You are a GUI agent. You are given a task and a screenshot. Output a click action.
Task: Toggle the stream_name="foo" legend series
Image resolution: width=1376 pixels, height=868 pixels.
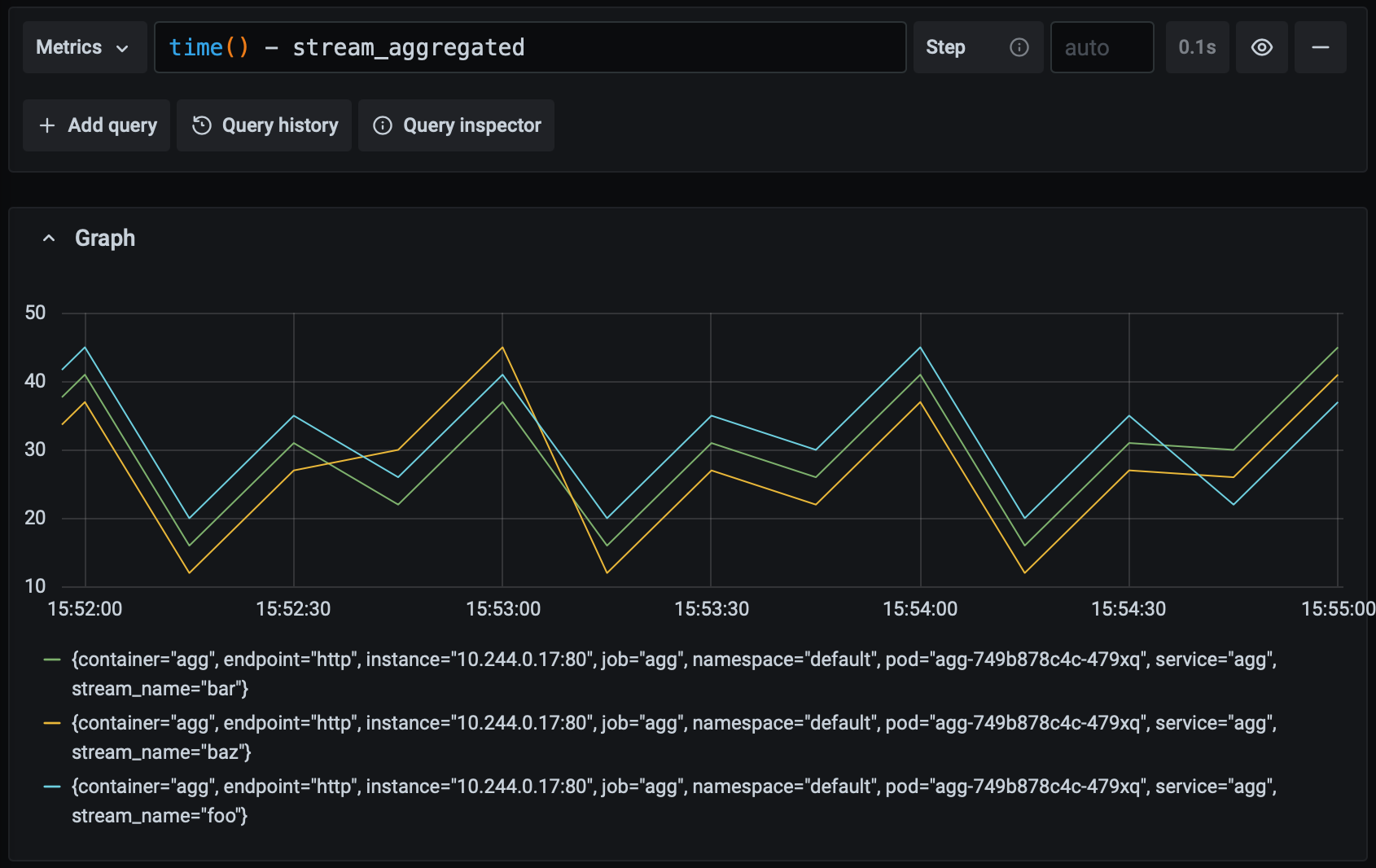pyautogui.click(x=673, y=787)
